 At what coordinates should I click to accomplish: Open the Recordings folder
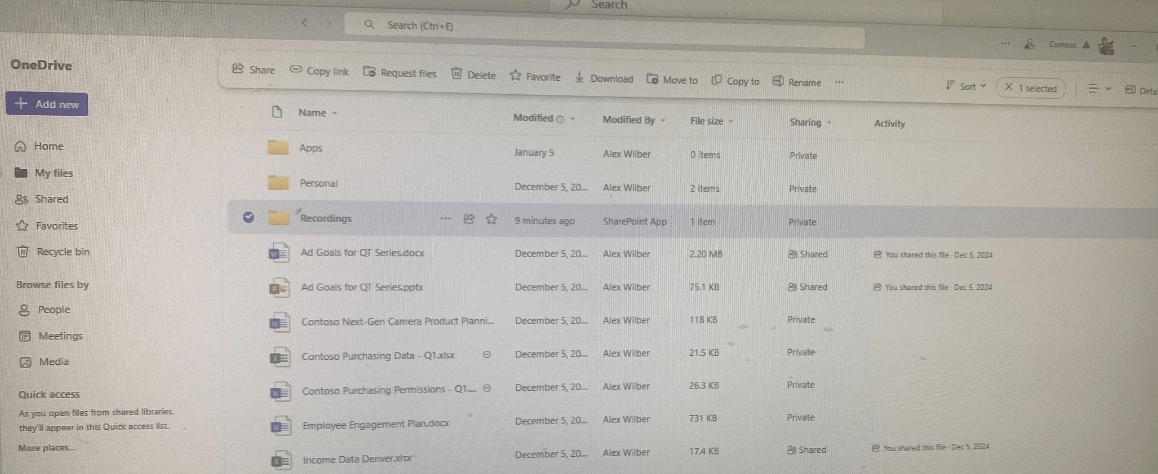point(326,219)
